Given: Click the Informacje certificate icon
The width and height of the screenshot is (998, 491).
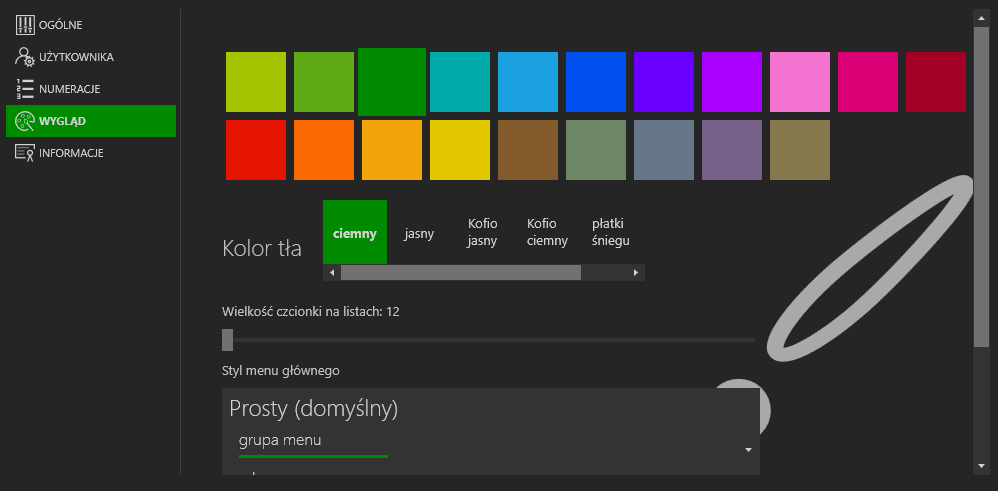Looking at the screenshot, I should (25, 153).
